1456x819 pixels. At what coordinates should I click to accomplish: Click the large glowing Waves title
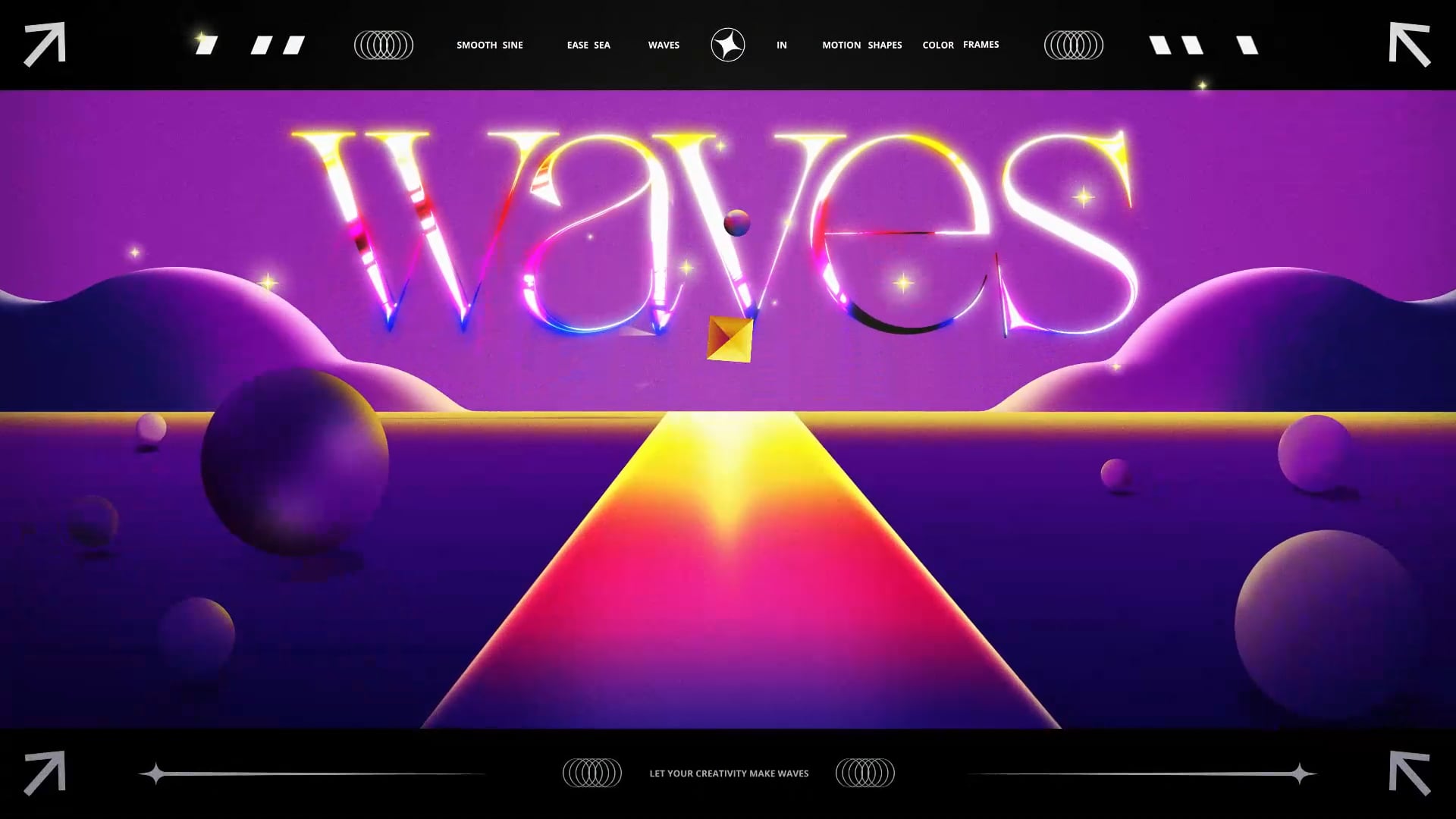point(713,231)
